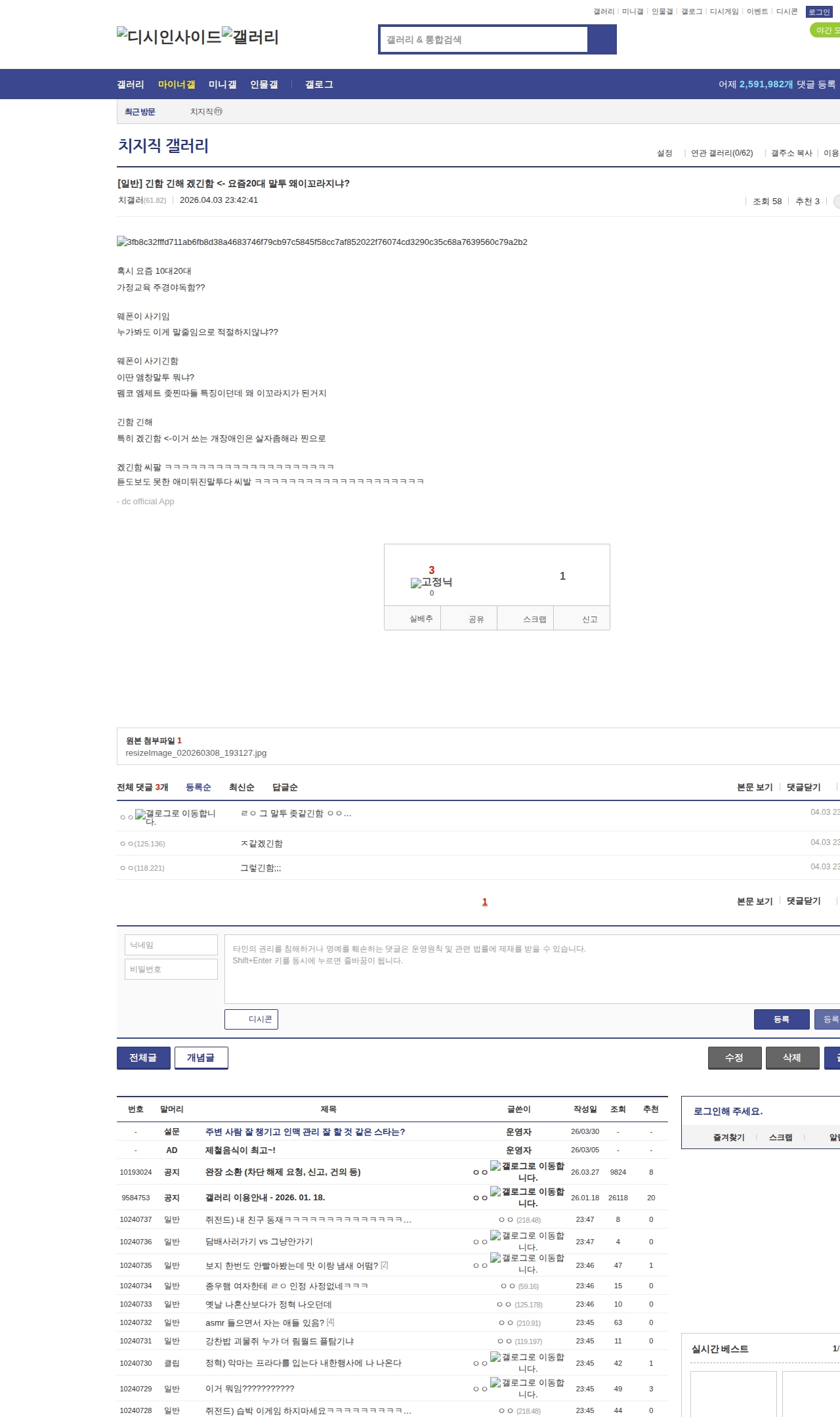This screenshot has height=1417, width=840.
Task: Open the 디시인사이드 logo image
Action: point(169,36)
